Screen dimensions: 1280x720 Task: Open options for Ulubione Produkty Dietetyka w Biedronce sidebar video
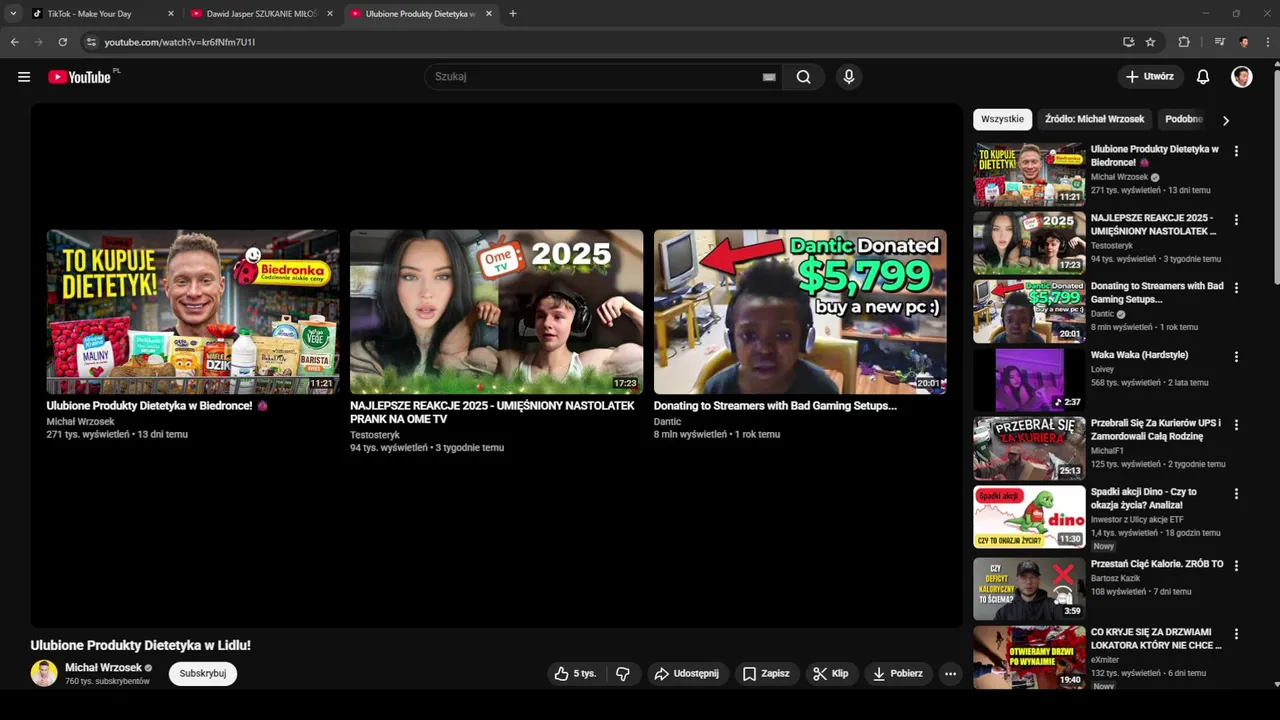(x=1236, y=151)
